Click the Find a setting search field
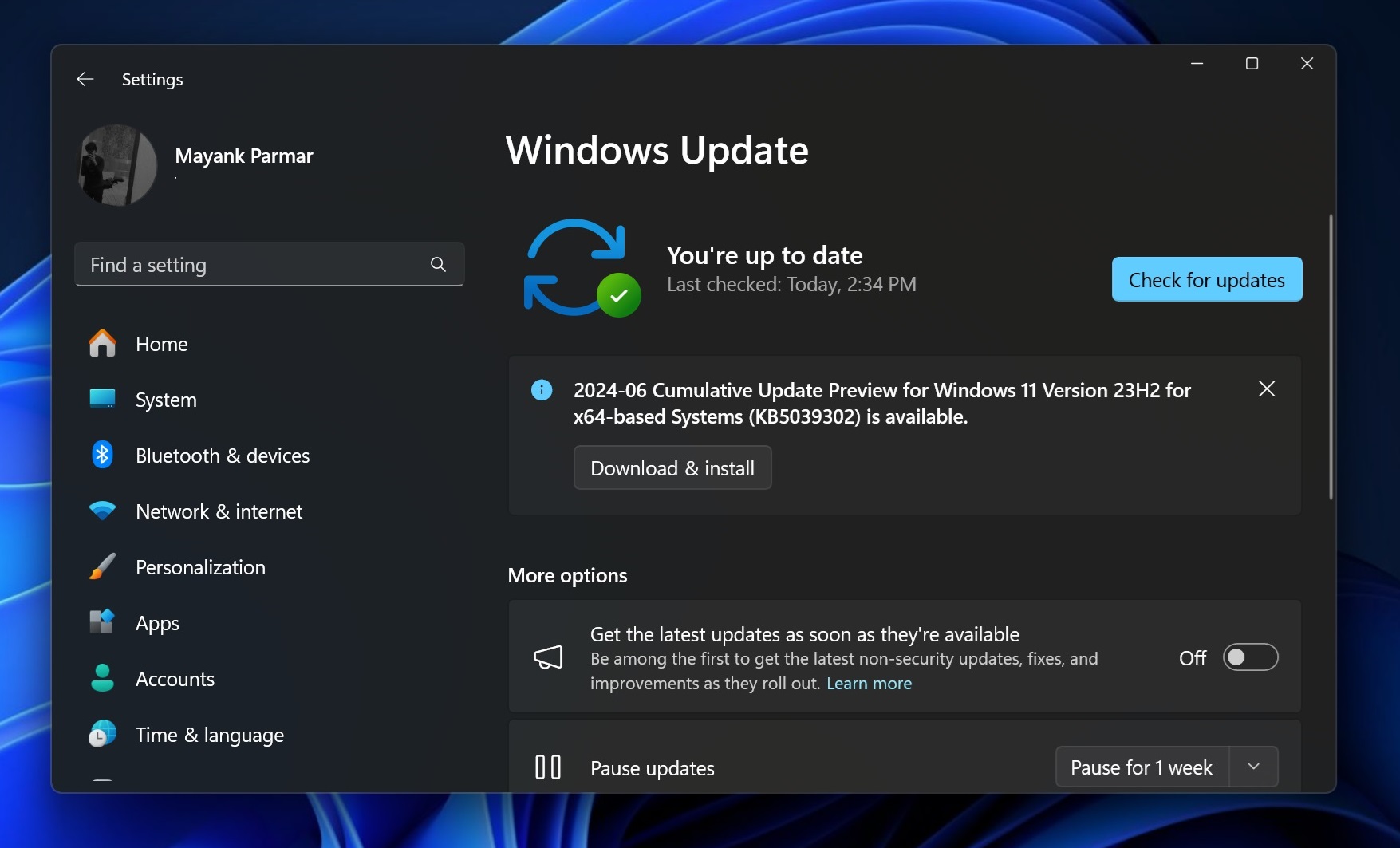1400x848 pixels. pyautogui.click(x=270, y=264)
